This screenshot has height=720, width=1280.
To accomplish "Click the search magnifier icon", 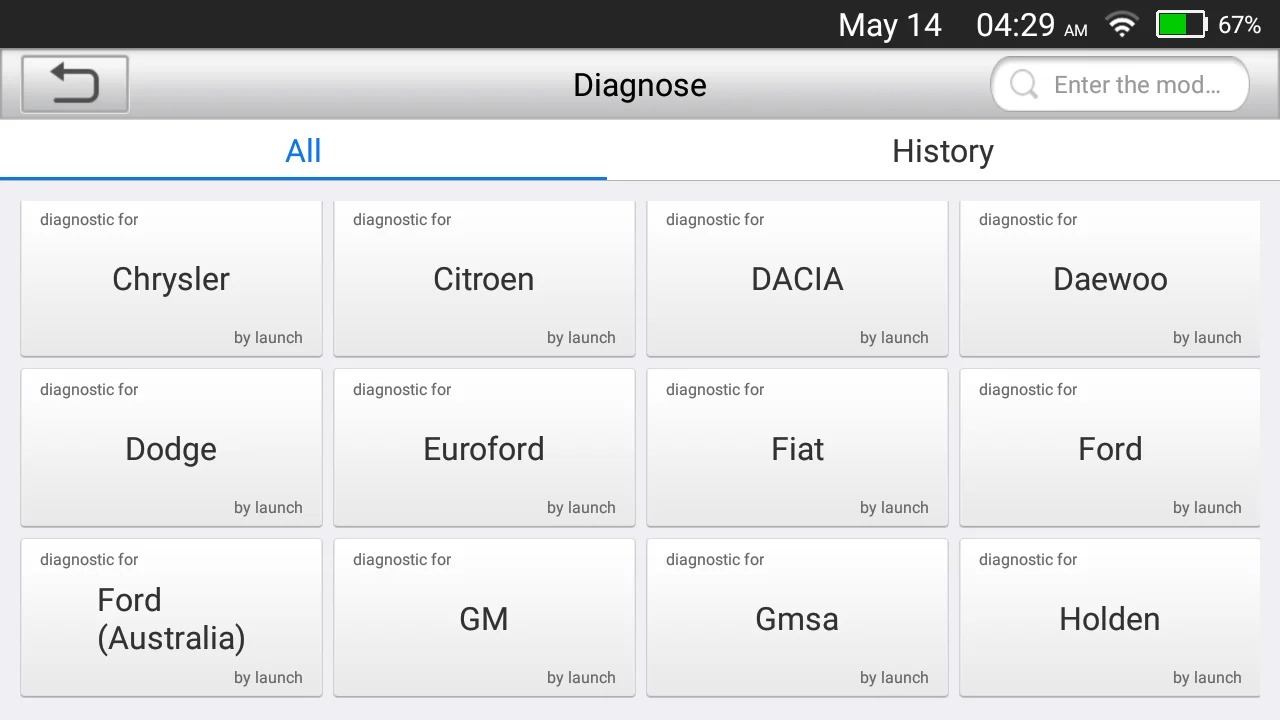I will 1024,85.
